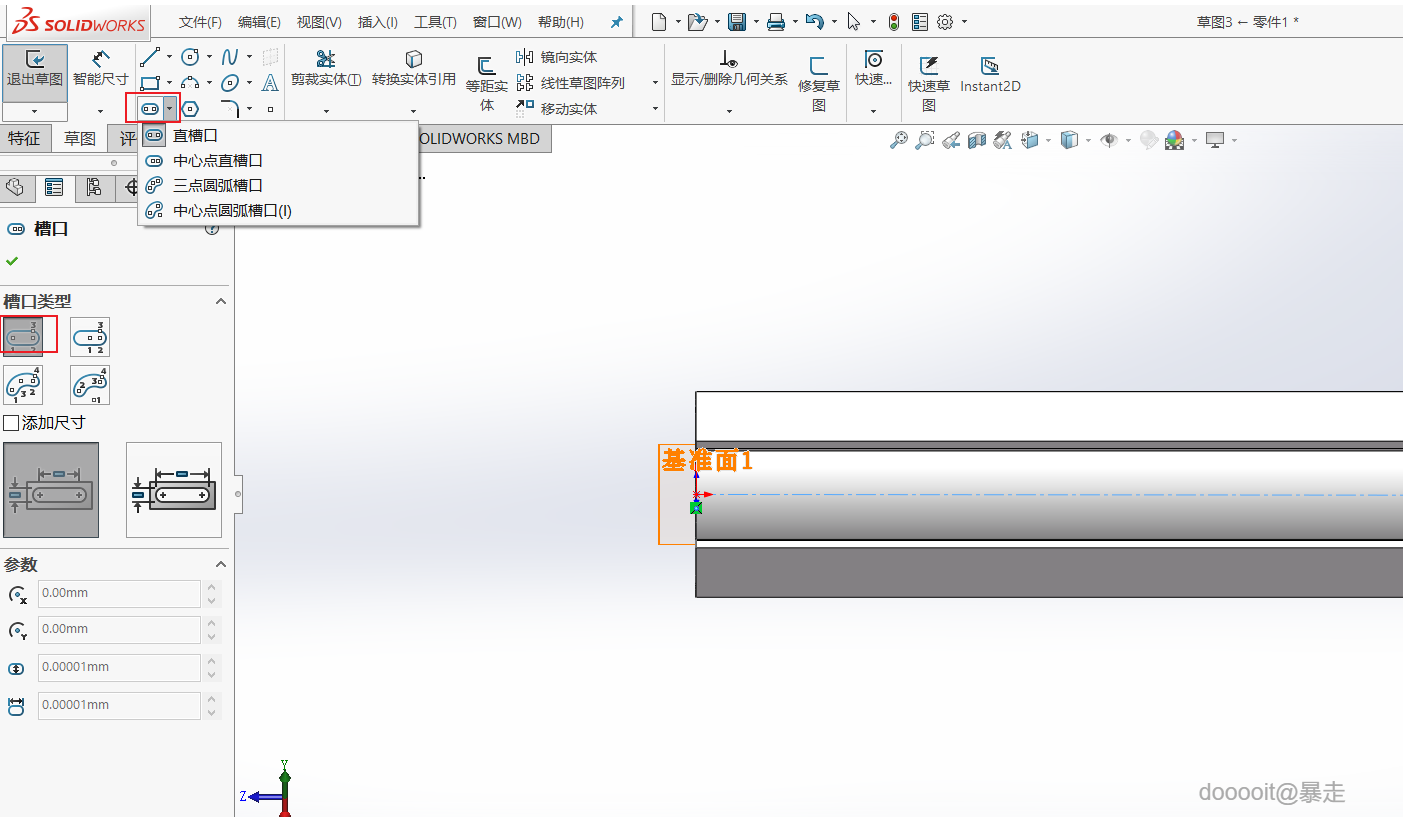Choose 三点圆弧槽口 from the dropdown

[278, 185]
